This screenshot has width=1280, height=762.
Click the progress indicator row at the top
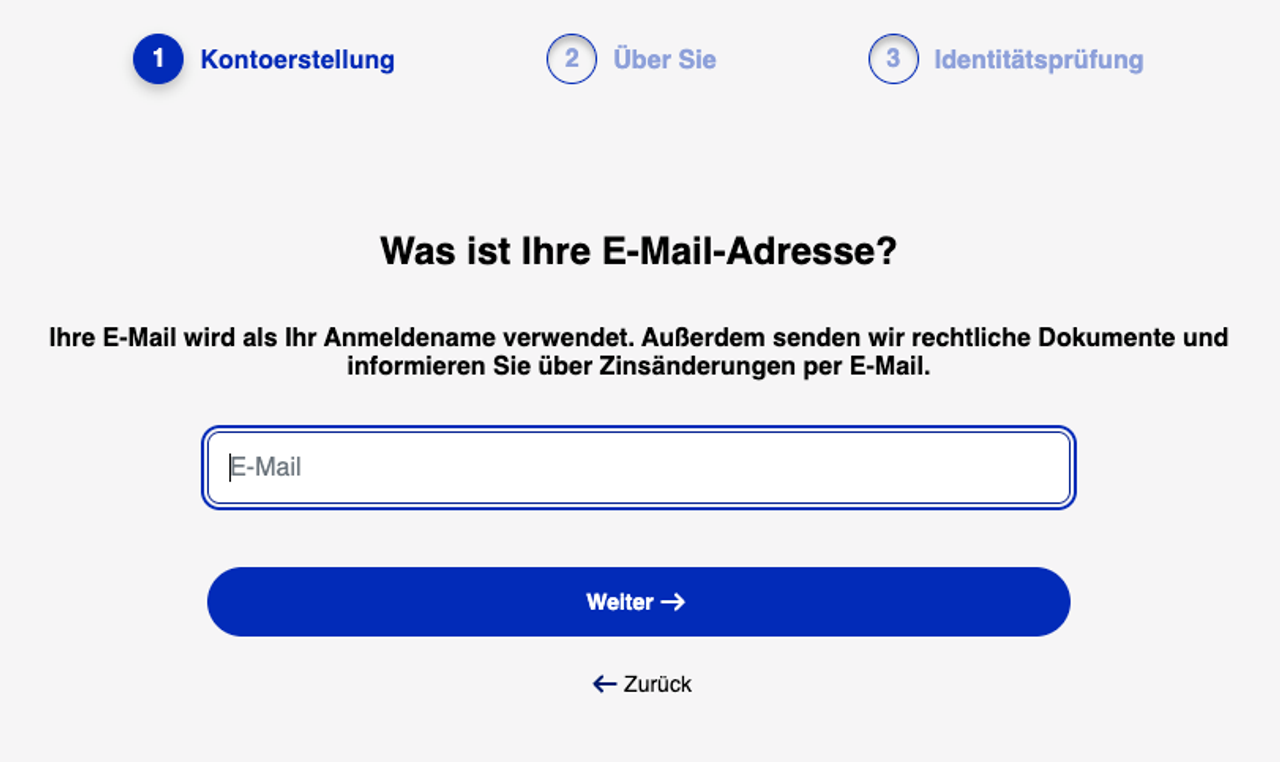point(640,59)
